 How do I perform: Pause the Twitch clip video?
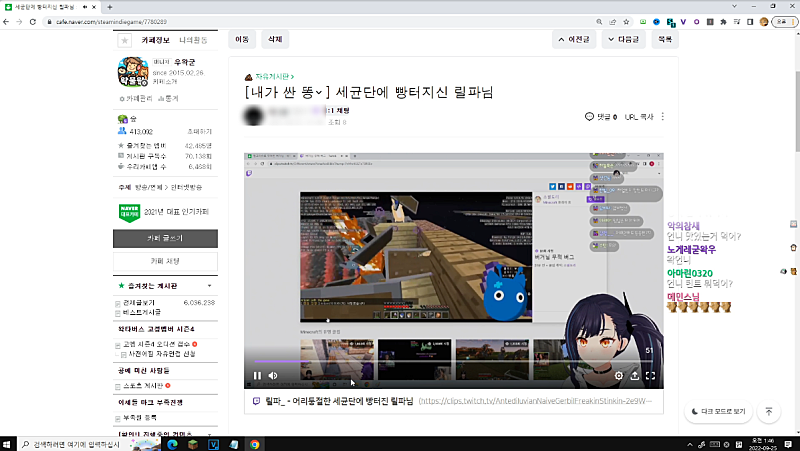(257, 376)
